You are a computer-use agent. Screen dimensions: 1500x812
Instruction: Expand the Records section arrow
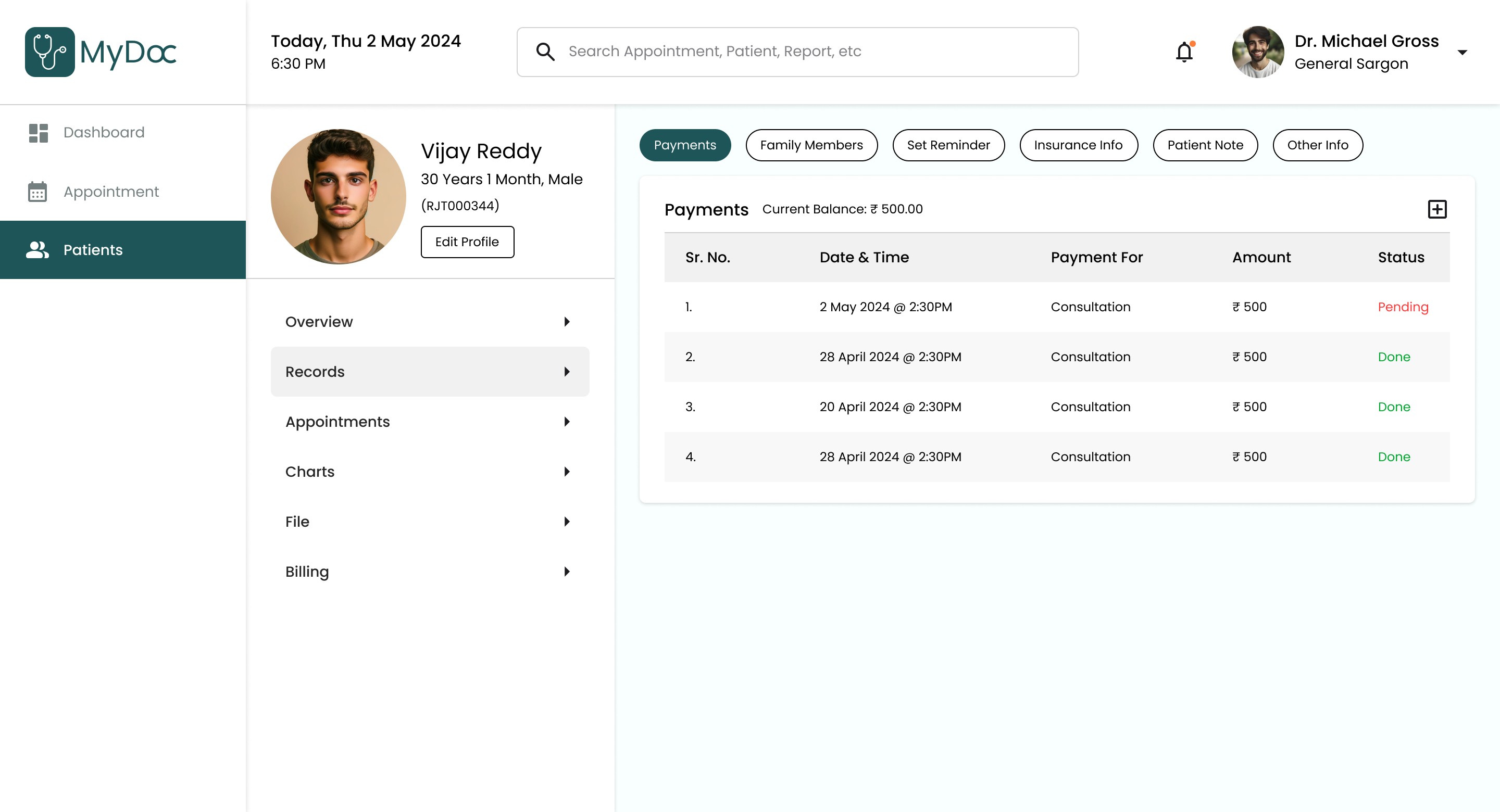tap(567, 372)
